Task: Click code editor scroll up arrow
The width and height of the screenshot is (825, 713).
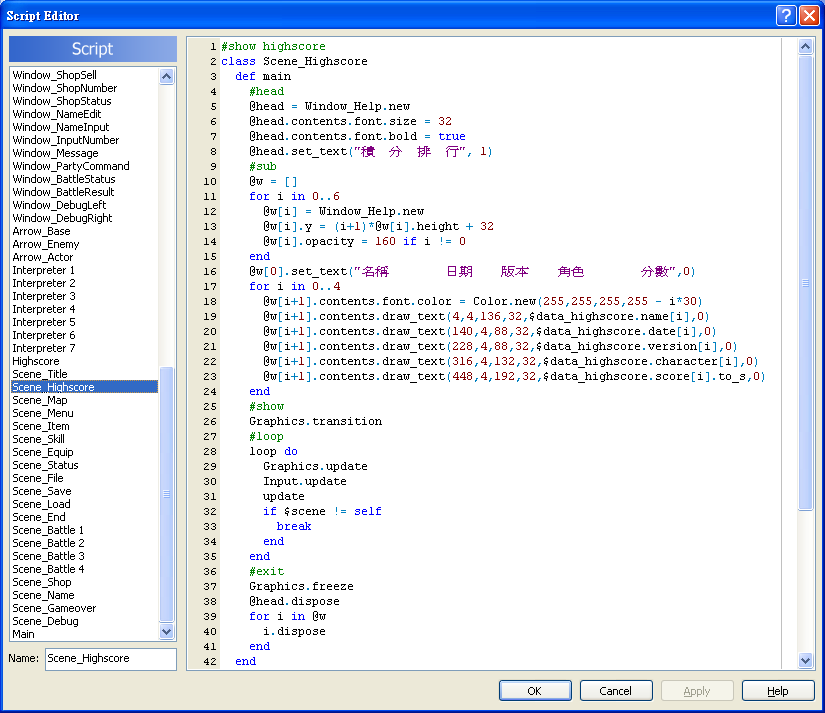Action: coord(805,46)
